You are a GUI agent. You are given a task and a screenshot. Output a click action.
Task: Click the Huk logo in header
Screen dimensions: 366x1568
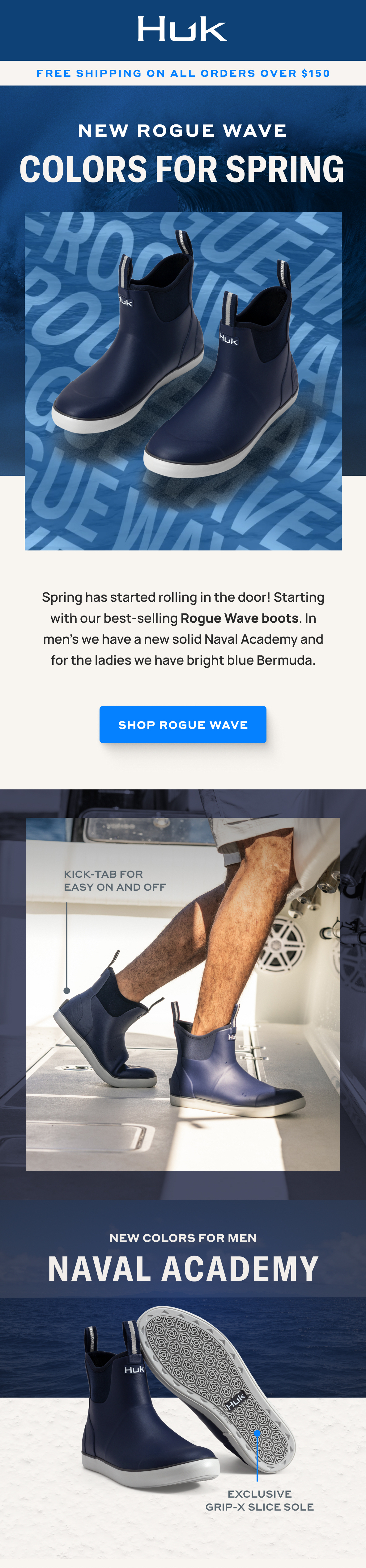coord(183,29)
